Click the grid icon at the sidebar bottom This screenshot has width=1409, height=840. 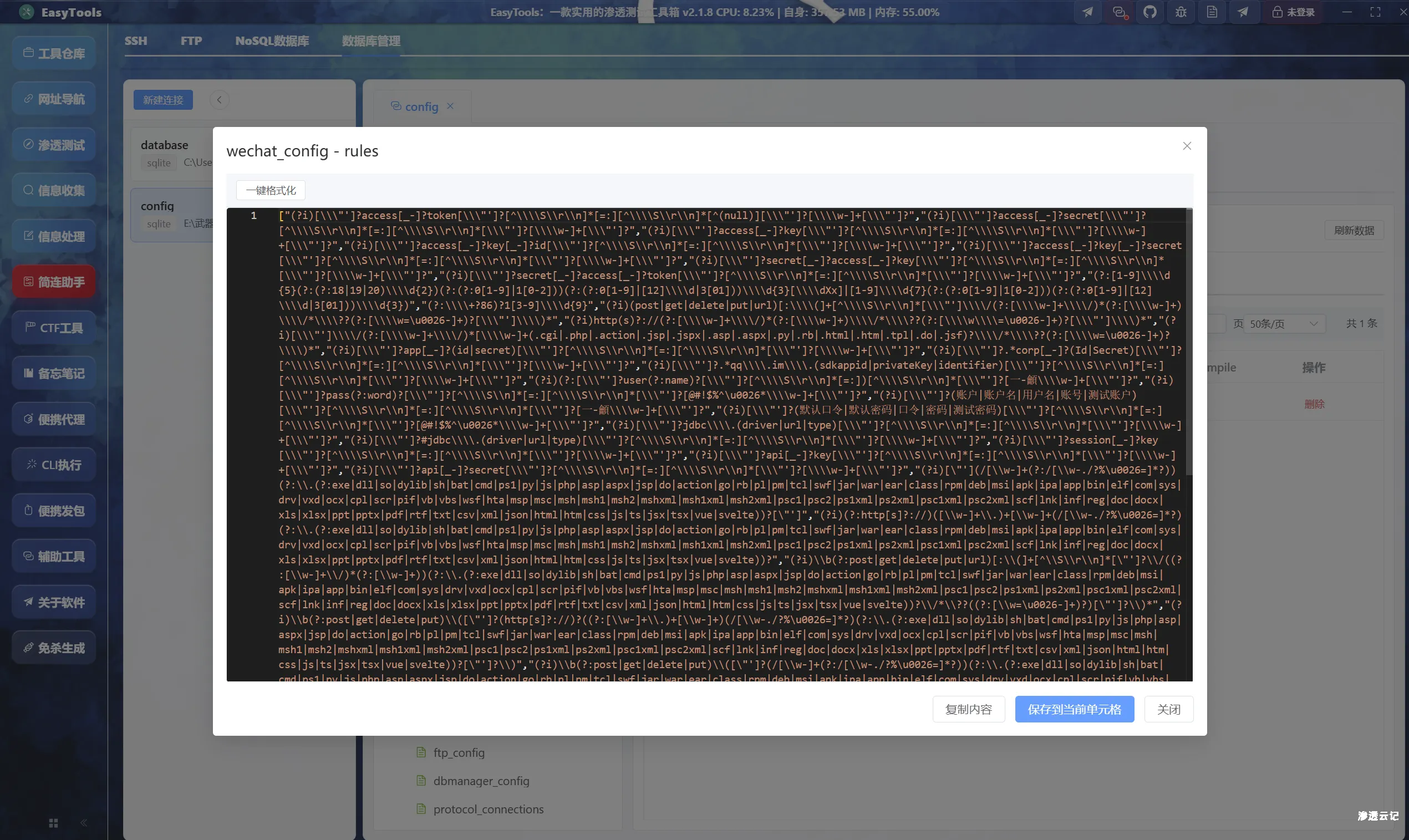53,822
